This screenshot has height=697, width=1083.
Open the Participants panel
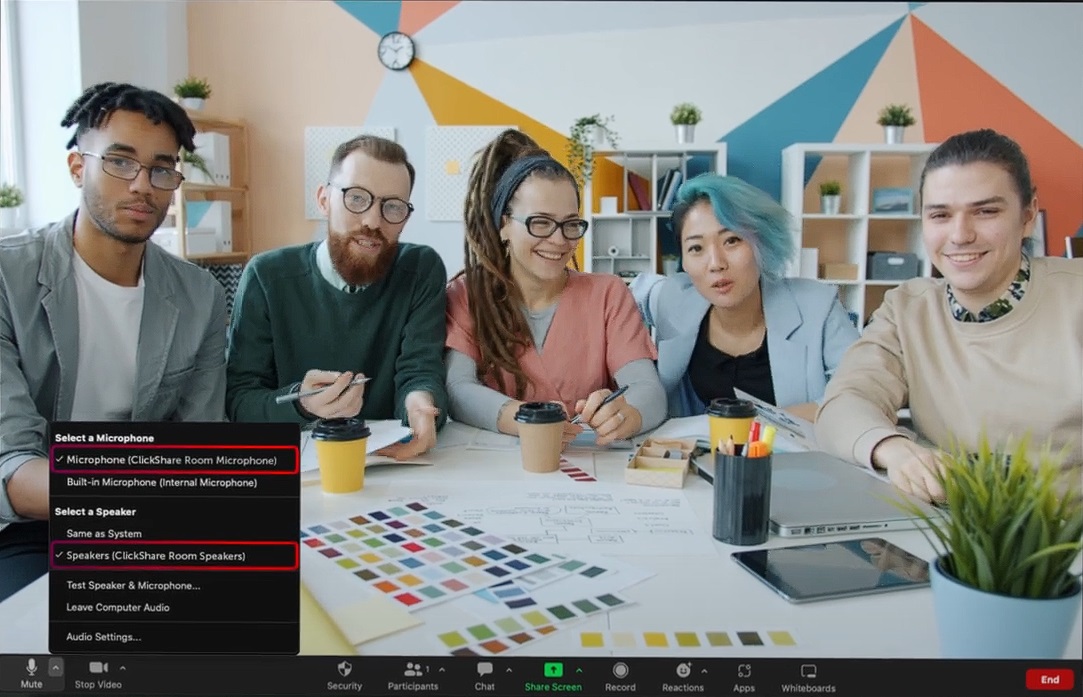[x=412, y=670]
